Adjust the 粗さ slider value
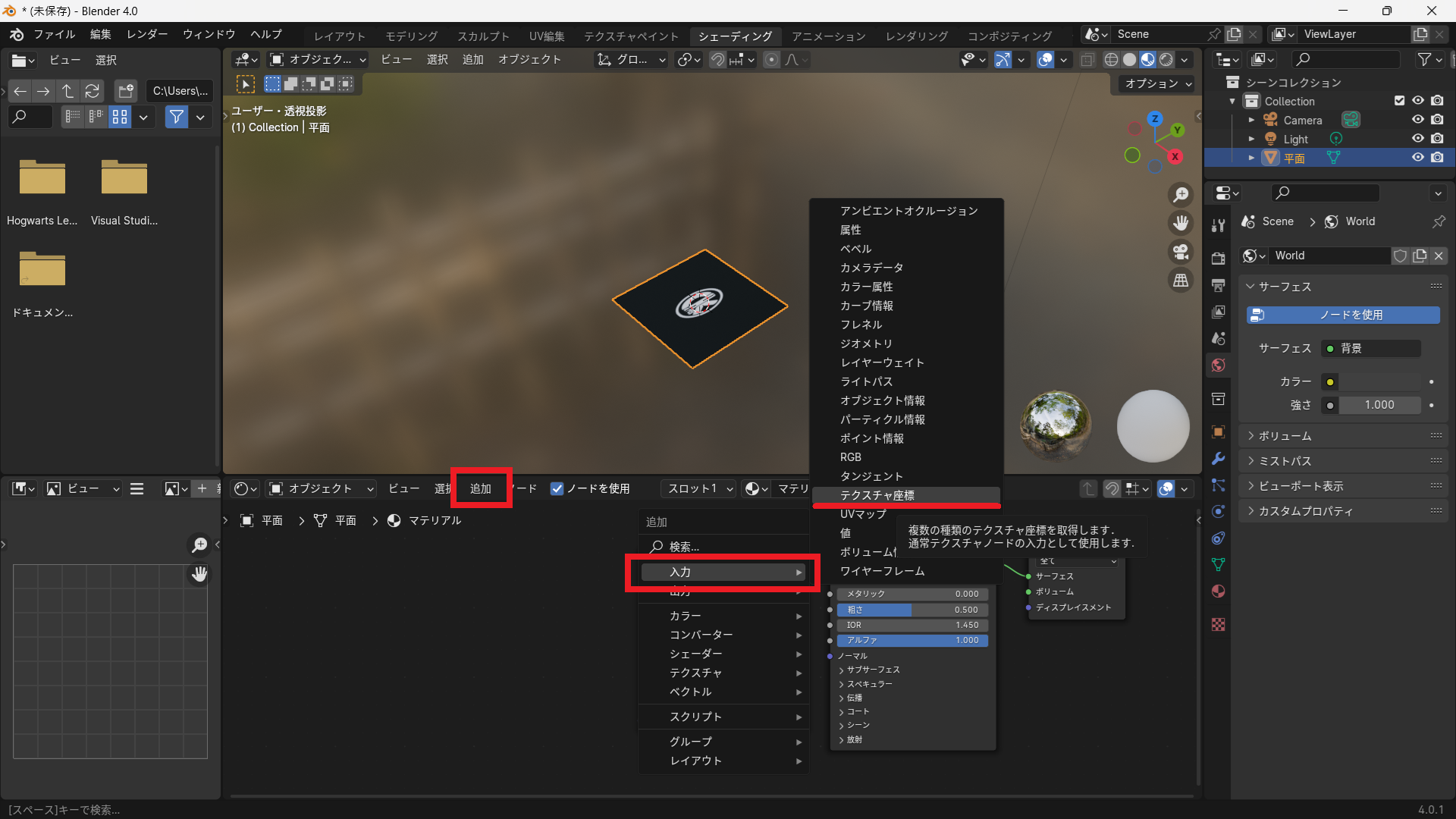Viewport: 1456px width, 819px height. coord(912,610)
